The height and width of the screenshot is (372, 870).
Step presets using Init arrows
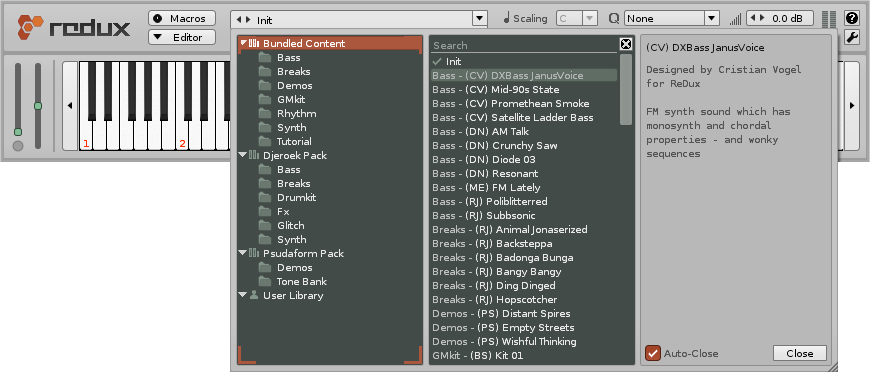coord(243,20)
